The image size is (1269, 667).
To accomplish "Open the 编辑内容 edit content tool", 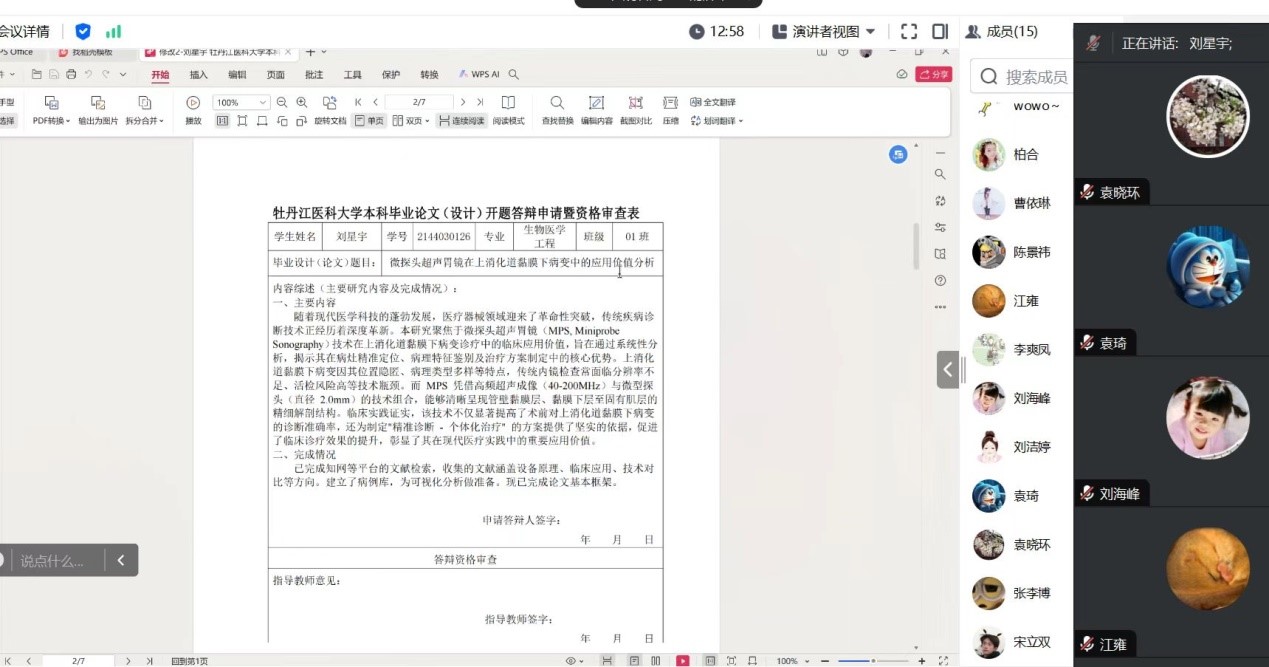I will click(596, 103).
